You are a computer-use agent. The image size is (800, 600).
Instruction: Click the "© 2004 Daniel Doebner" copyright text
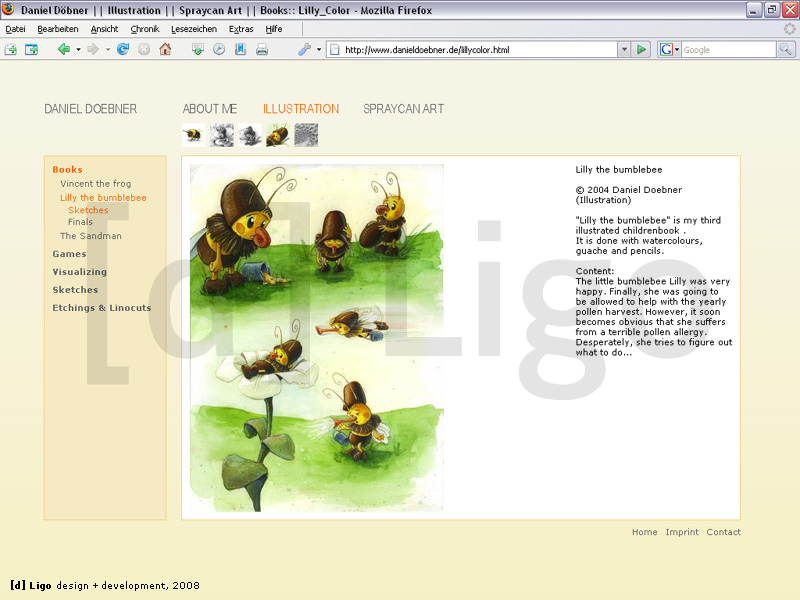pyautogui.click(x=629, y=190)
